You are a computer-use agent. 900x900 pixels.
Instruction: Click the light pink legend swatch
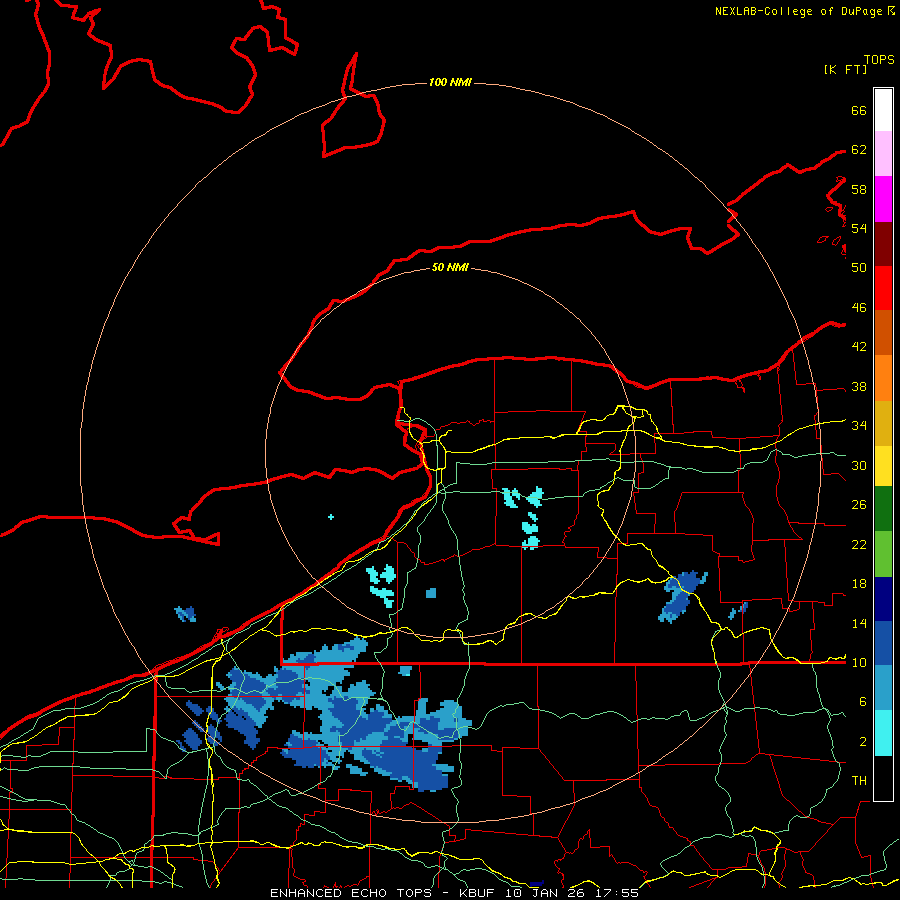pyautogui.click(x=883, y=154)
